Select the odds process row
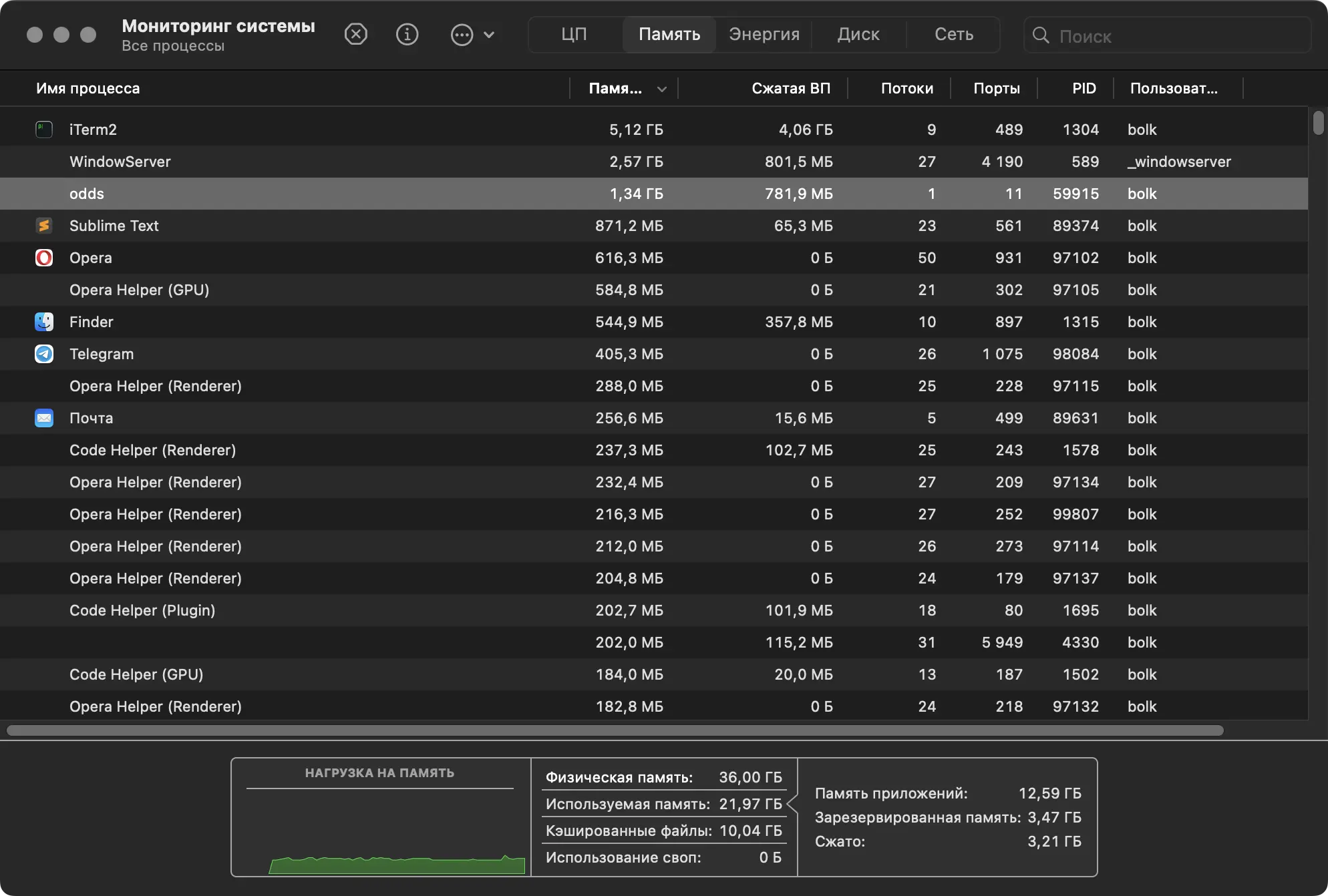 coord(654,194)
